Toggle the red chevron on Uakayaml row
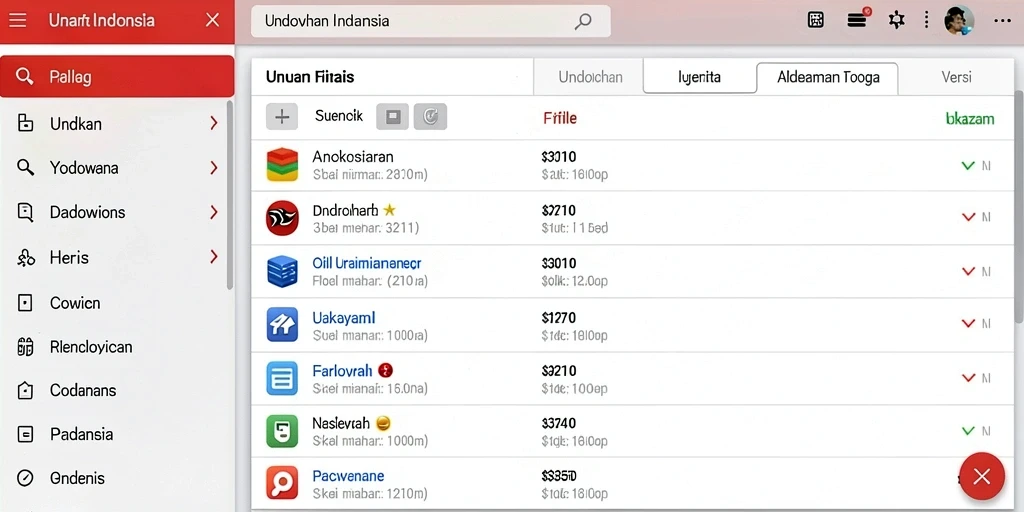The image size is (1024, 512). click(968, 323)
